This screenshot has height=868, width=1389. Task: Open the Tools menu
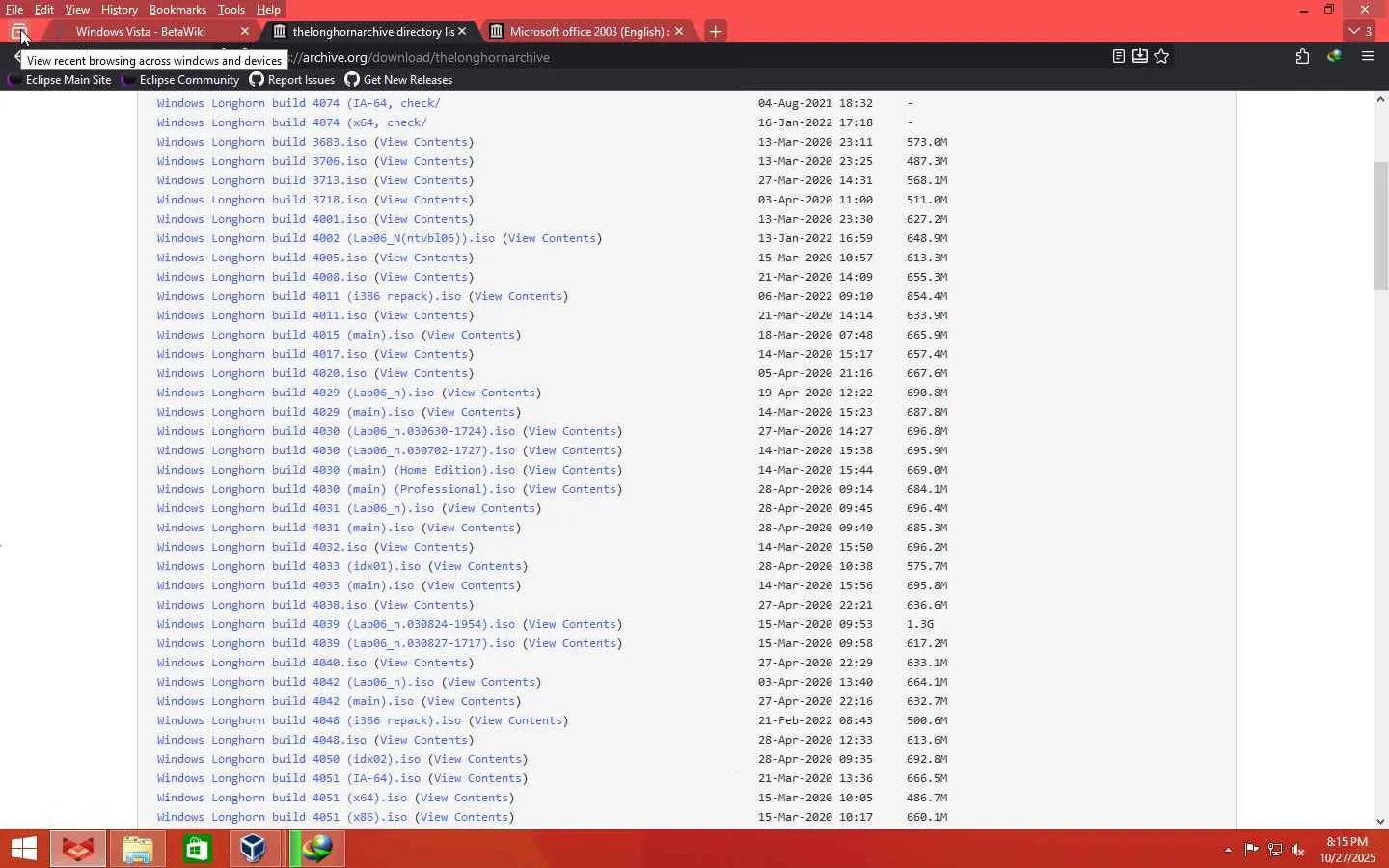tap(231, 10)
